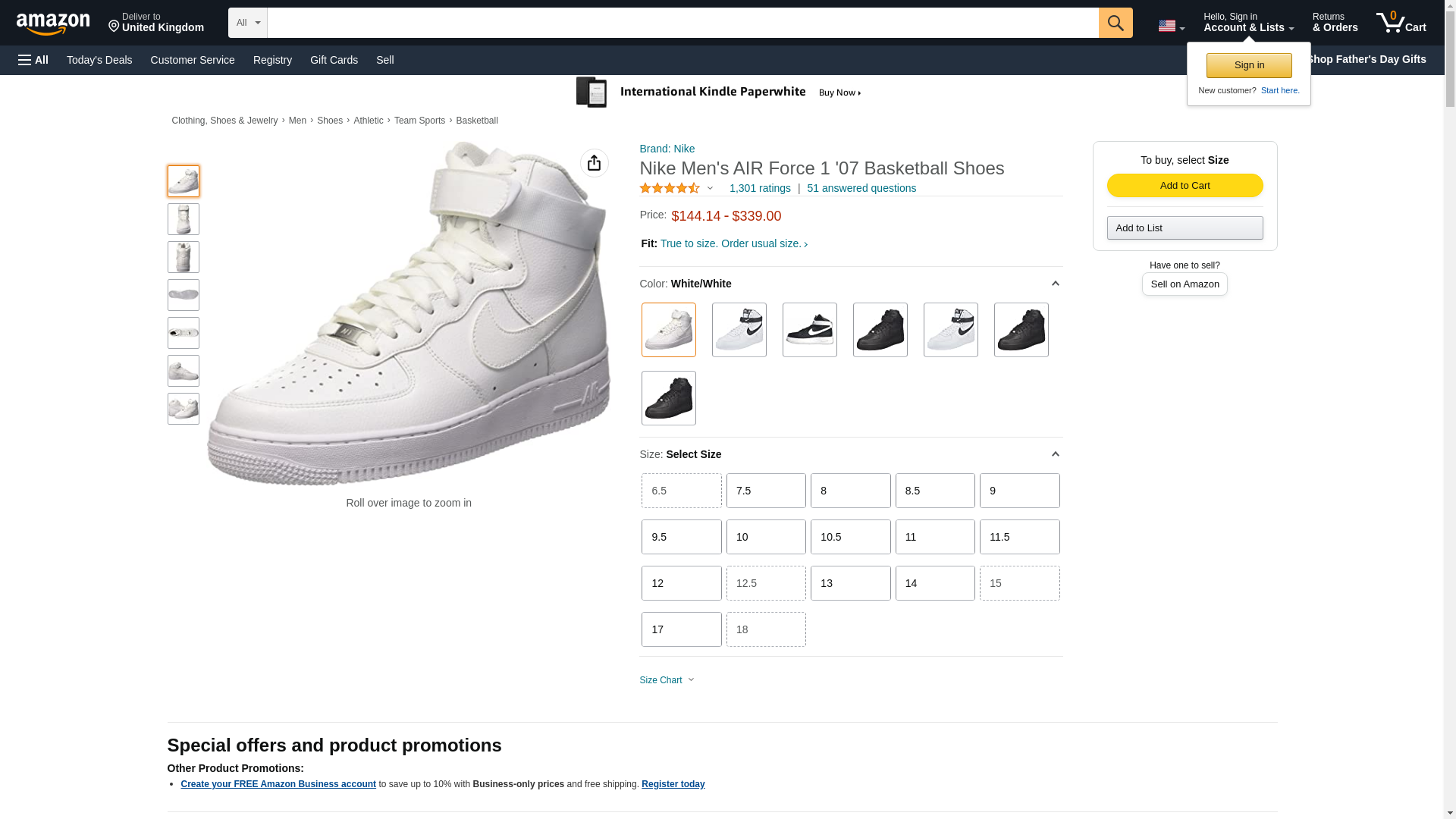The height and width of the screenshot is (819, 1456).
Task: Click the Amazon logo
Action: 53,24
